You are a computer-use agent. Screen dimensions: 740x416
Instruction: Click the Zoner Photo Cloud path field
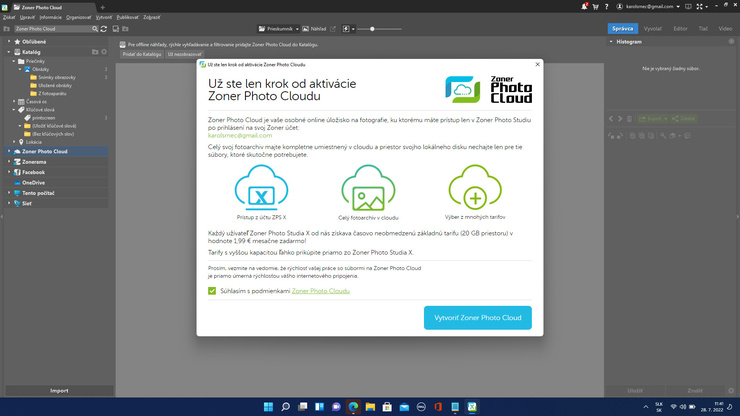(53, 29)
